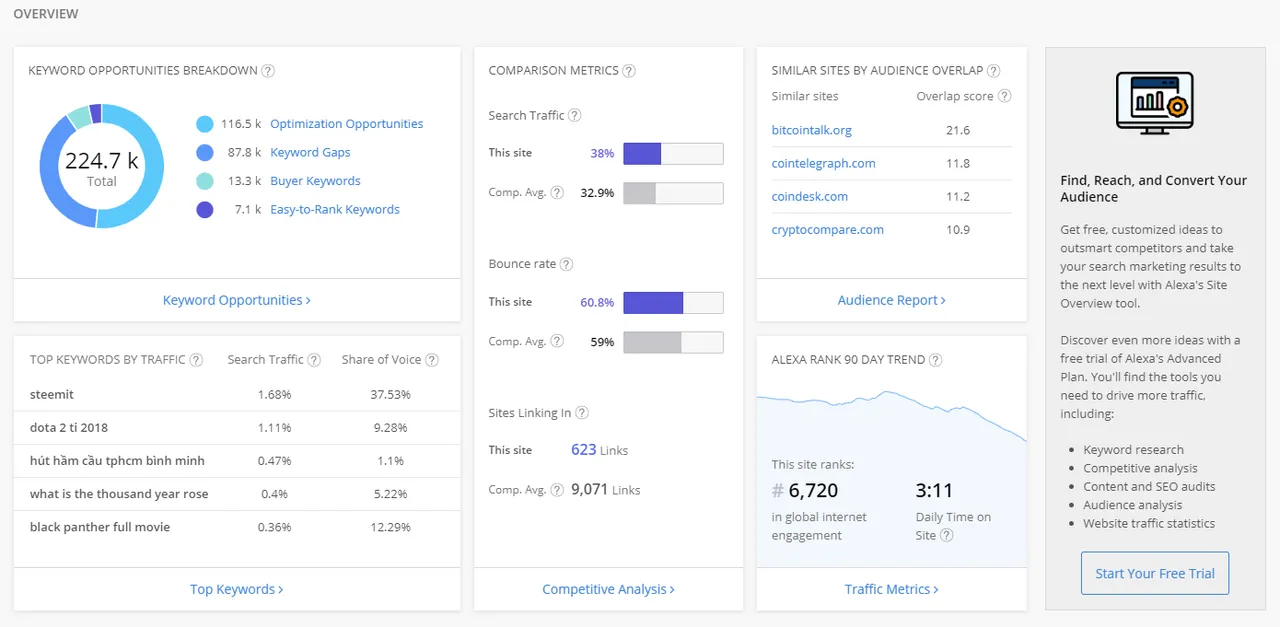Image resolution: width=1280 pixels, height=627 pixels.
Task: Click light blue Optimization Opportunities legend dot
Action: point(205,124)
